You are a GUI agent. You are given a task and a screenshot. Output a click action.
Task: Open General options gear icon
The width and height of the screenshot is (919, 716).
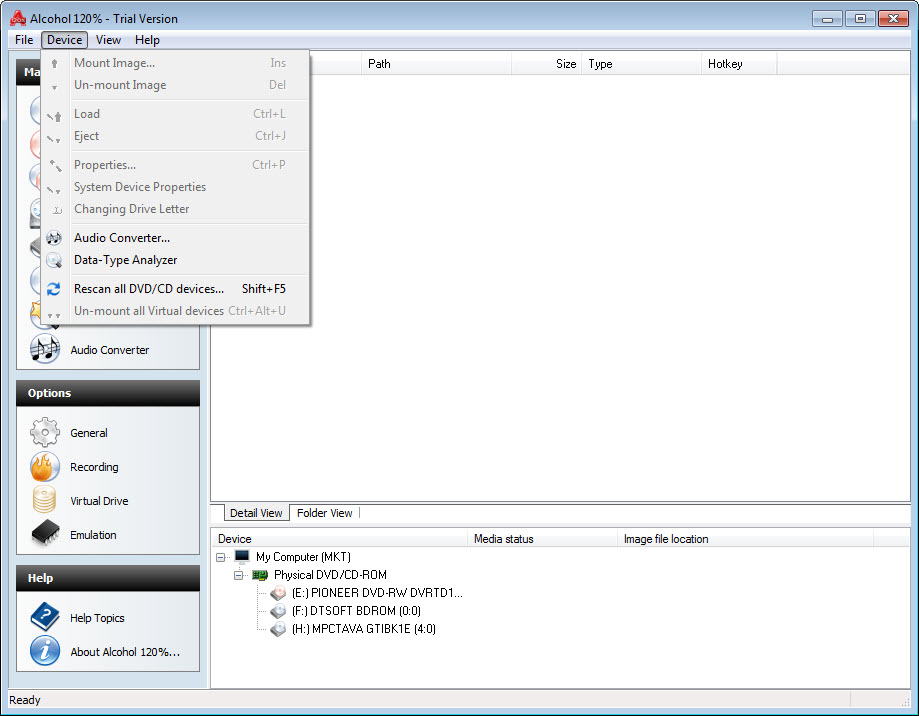(45, 432)
